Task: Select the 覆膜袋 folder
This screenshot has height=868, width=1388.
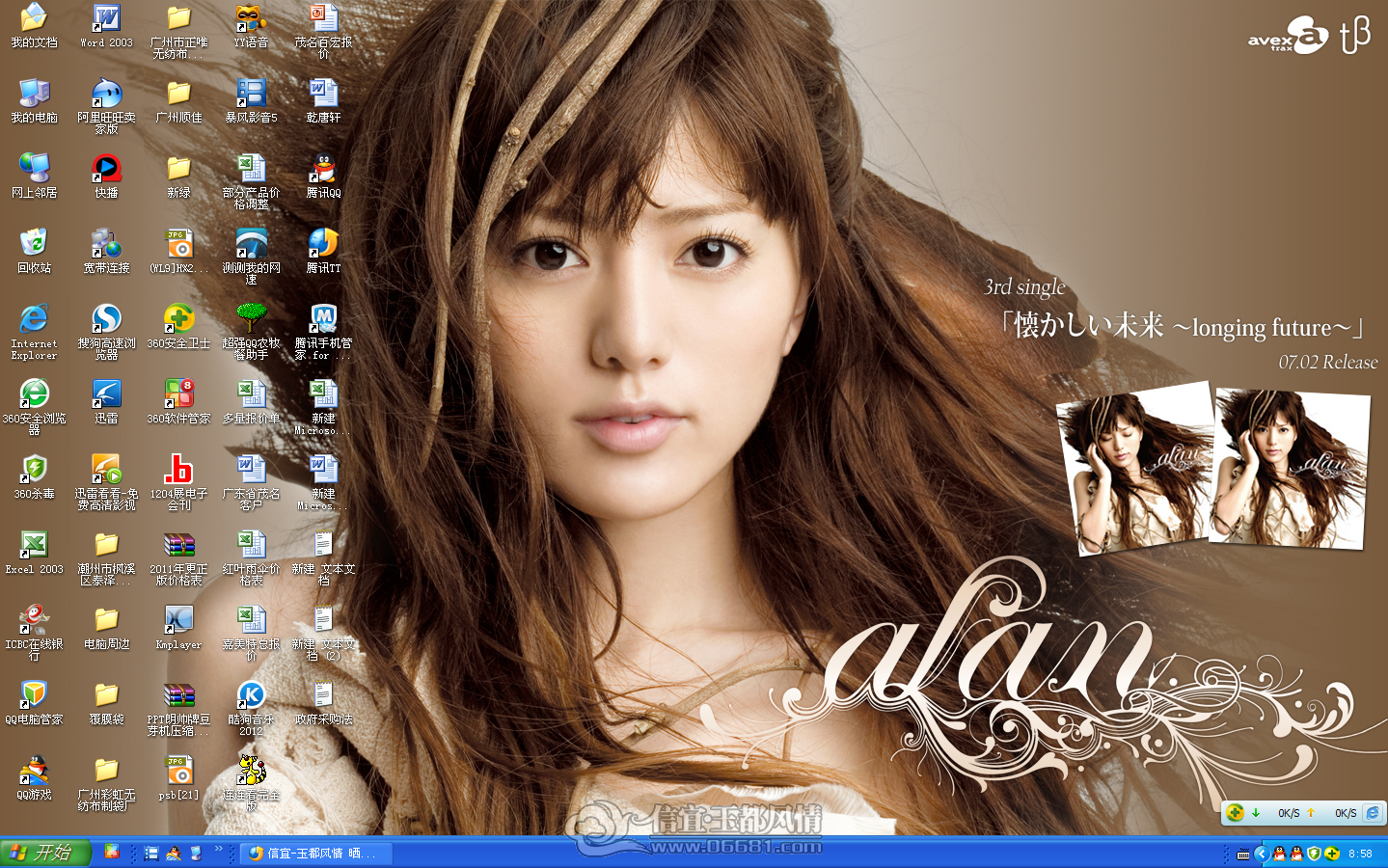Action: (x=106, y=704)
